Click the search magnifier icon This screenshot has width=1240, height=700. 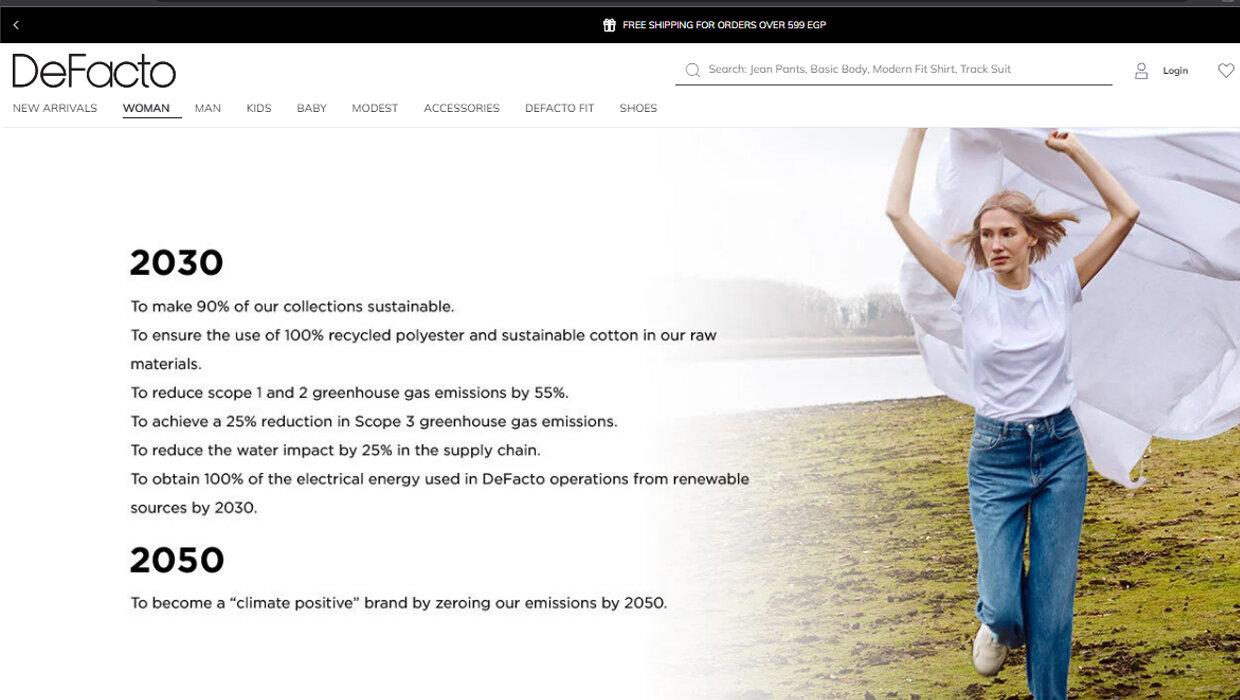[x=692, y=70]
